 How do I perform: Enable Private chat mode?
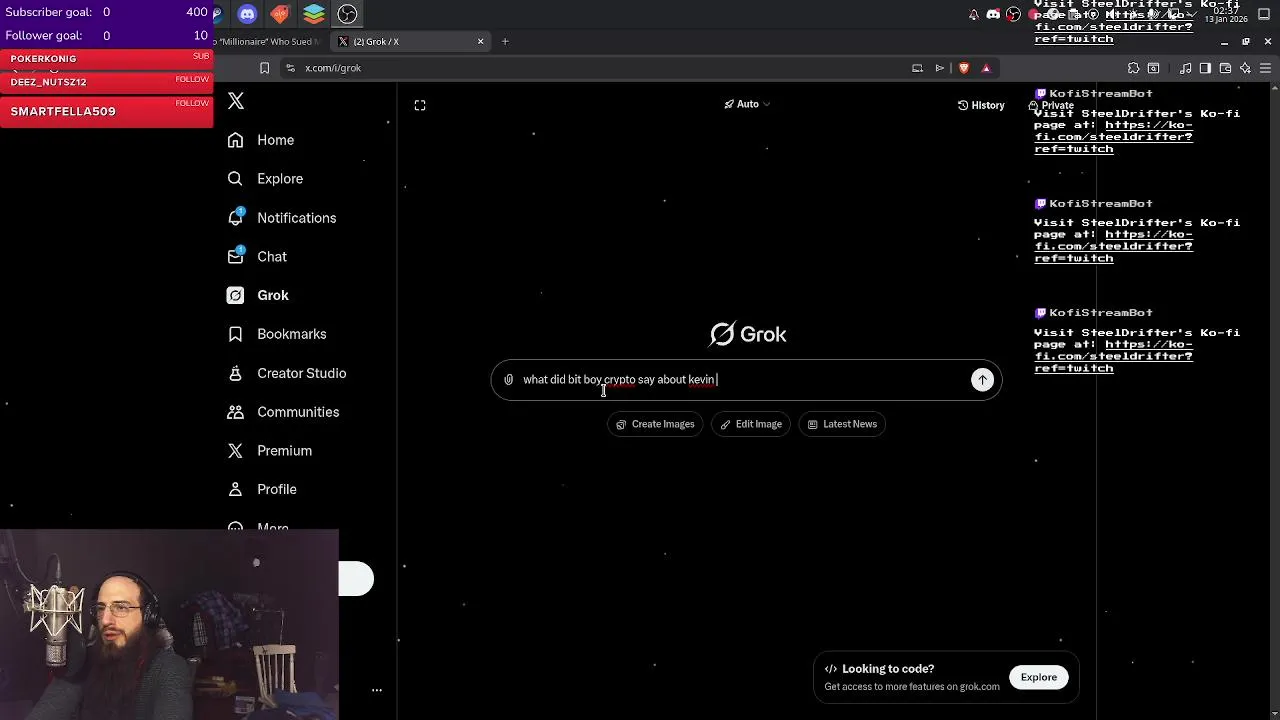coord(1051,105)
